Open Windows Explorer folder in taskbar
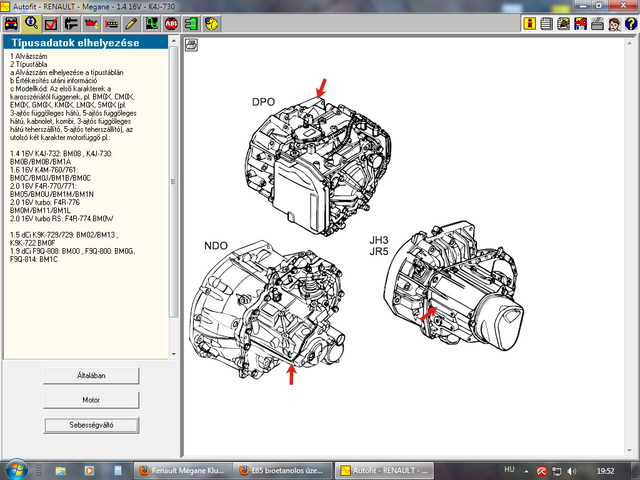The width and height of the screenshot is (640, 480). pos(61,471)
